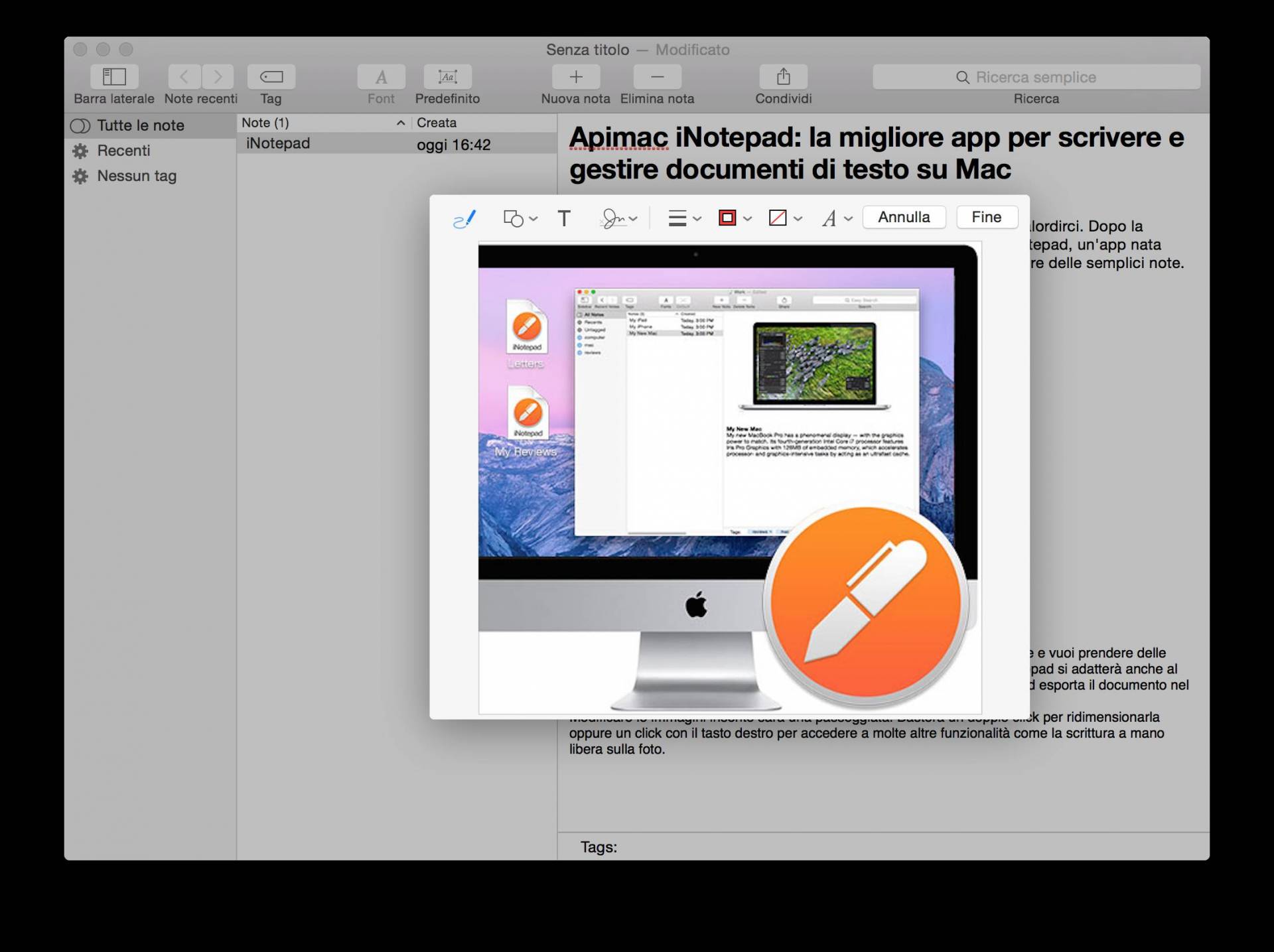1274x952 pixels.
Task: Sort by the Creata column header
Action: point(484,123)
